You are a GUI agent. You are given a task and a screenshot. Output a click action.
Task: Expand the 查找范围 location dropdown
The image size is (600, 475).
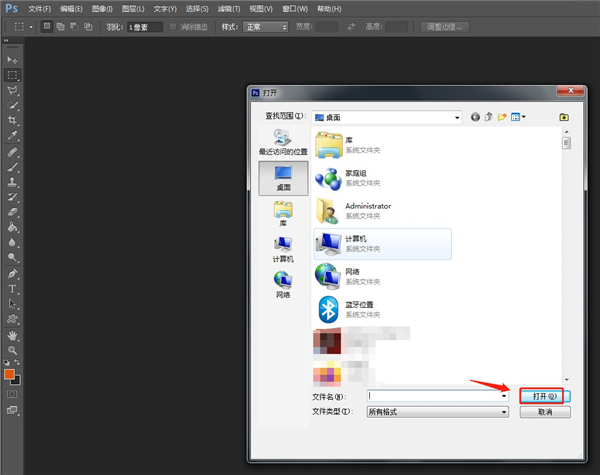(455, 117)
